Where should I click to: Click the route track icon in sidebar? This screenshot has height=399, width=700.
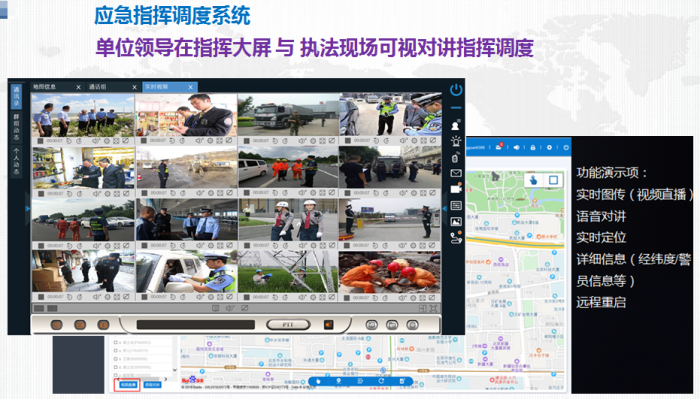tap(456, 237)
